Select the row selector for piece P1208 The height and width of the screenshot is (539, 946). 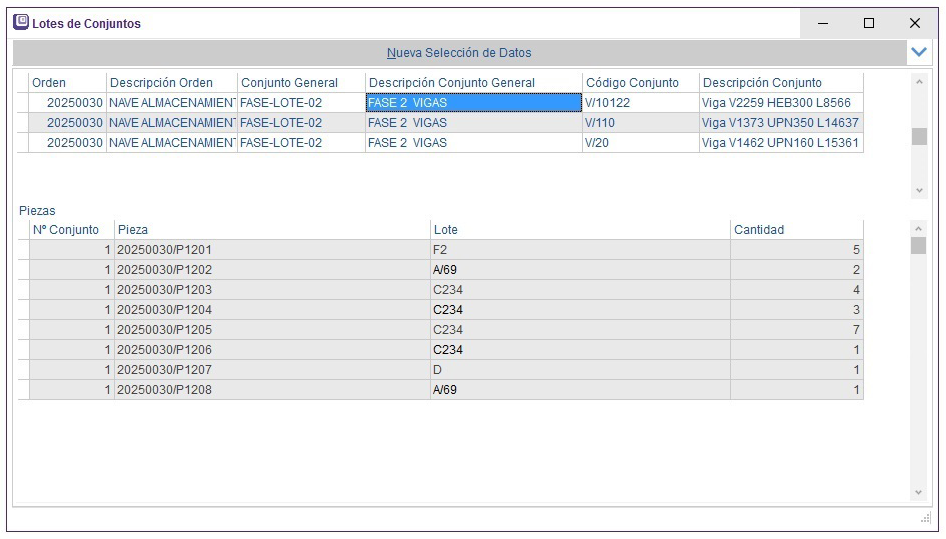coord(23,390)
